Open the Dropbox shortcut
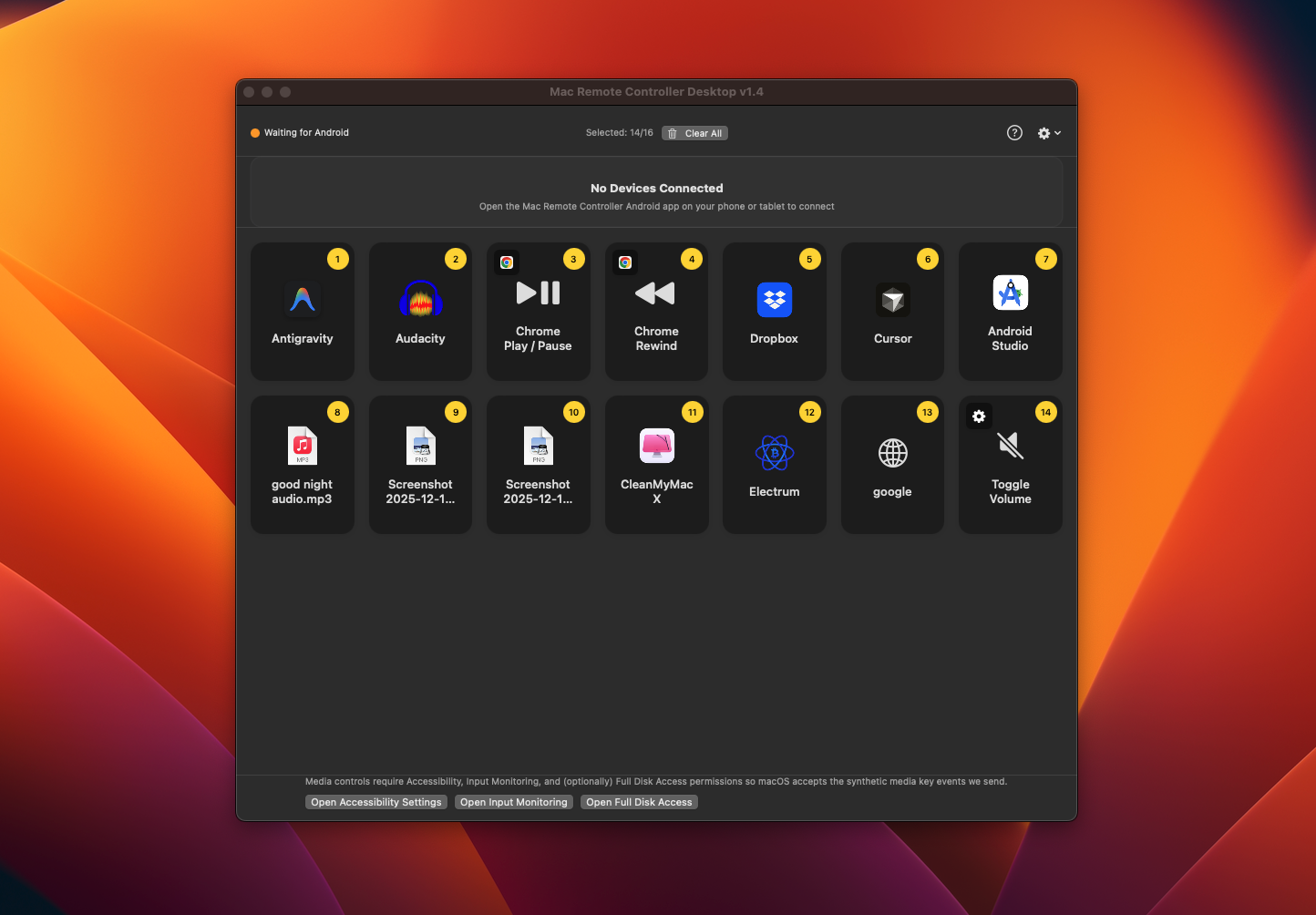1316x915 pixels. tap(774, 311)
